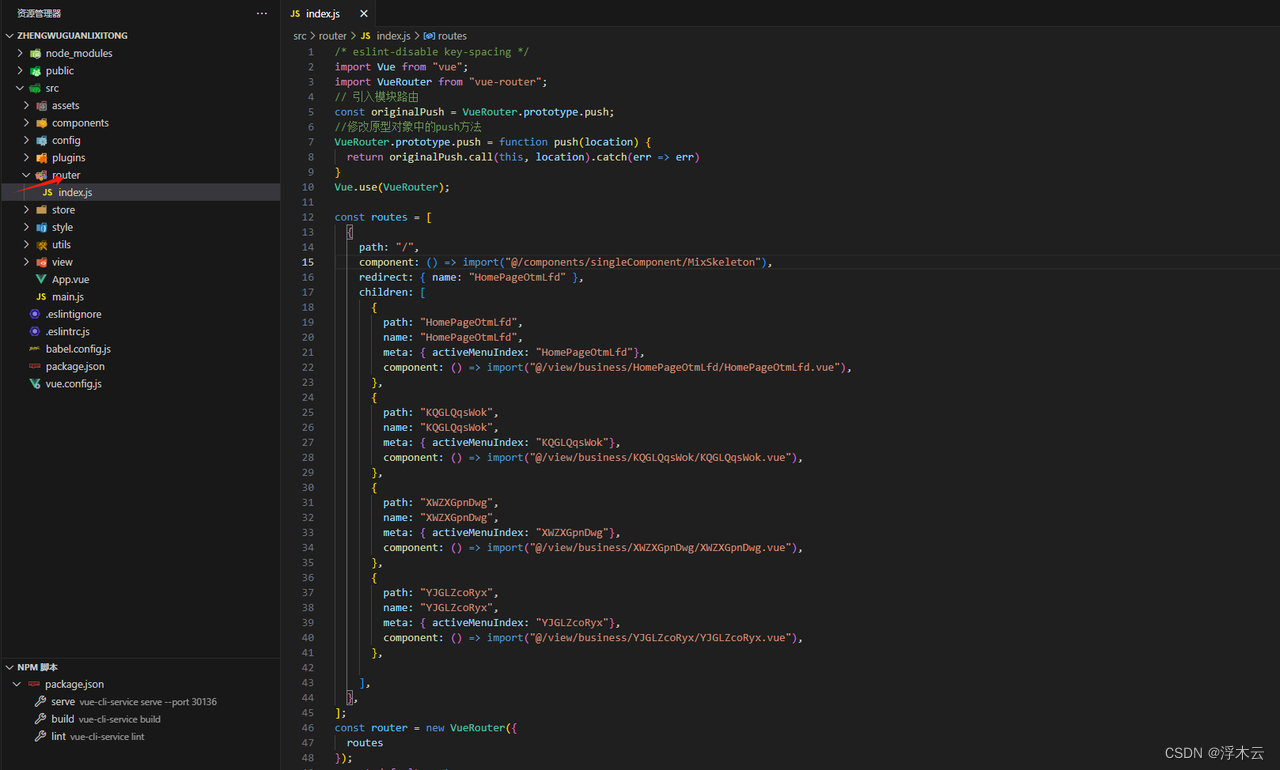Run the serve npm script
This screenshot has width=1280, height=770.
140,702
